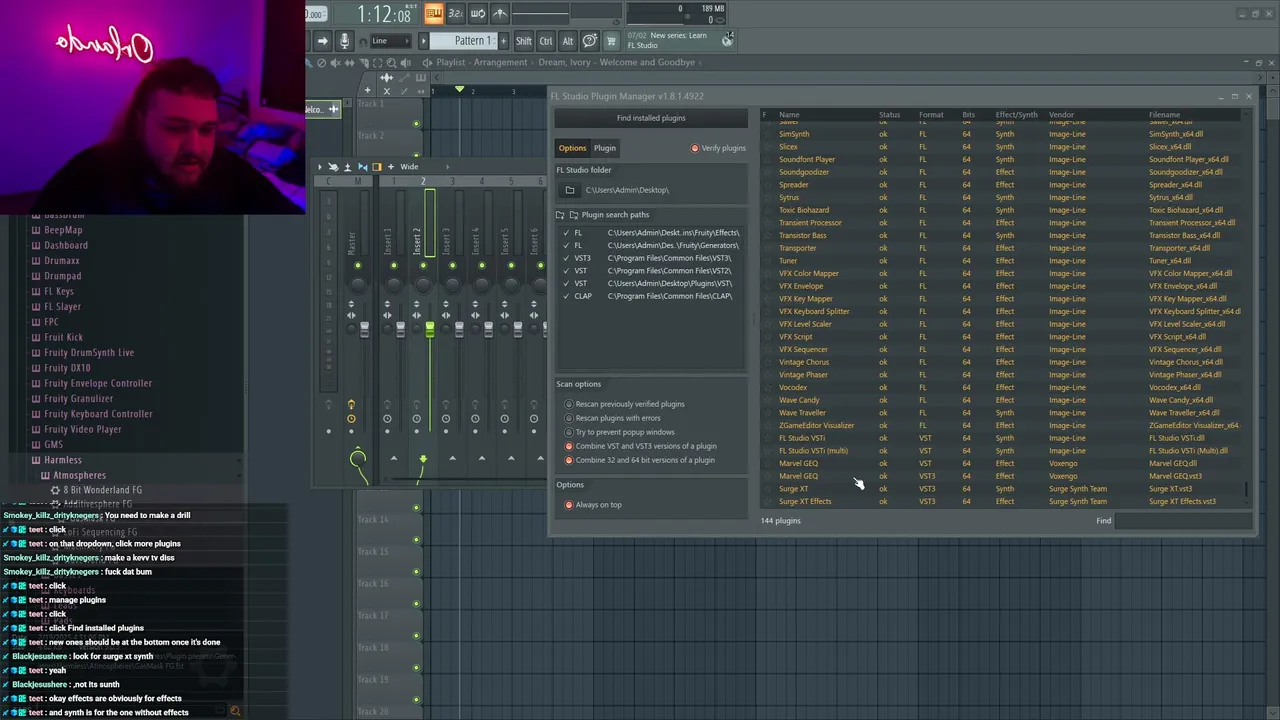Sort plugin list by Vendor column header
The width and height of the screenshot is (1280, 720).
point(1061,115)
